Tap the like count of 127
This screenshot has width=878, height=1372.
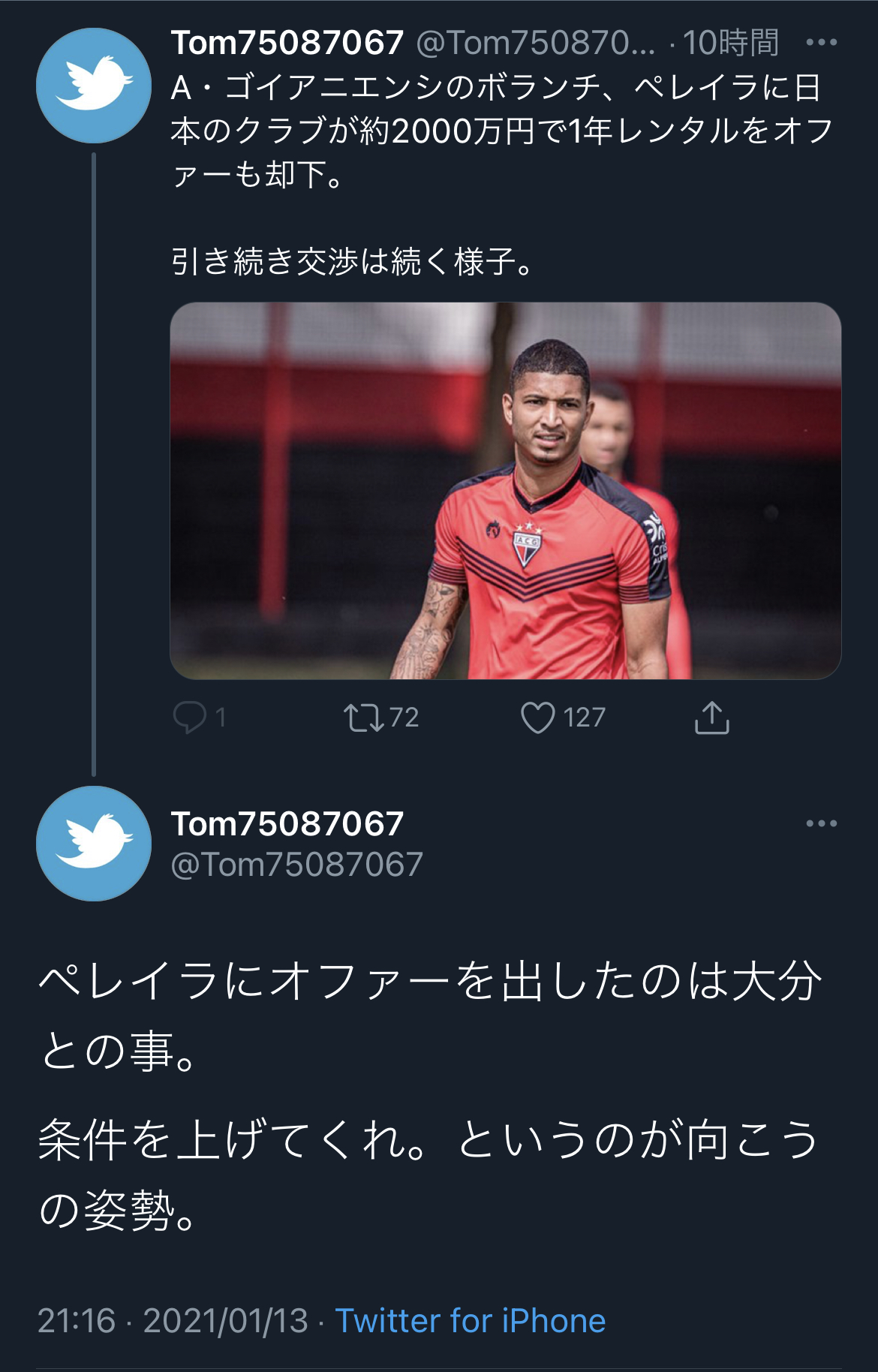click(584, 718)
